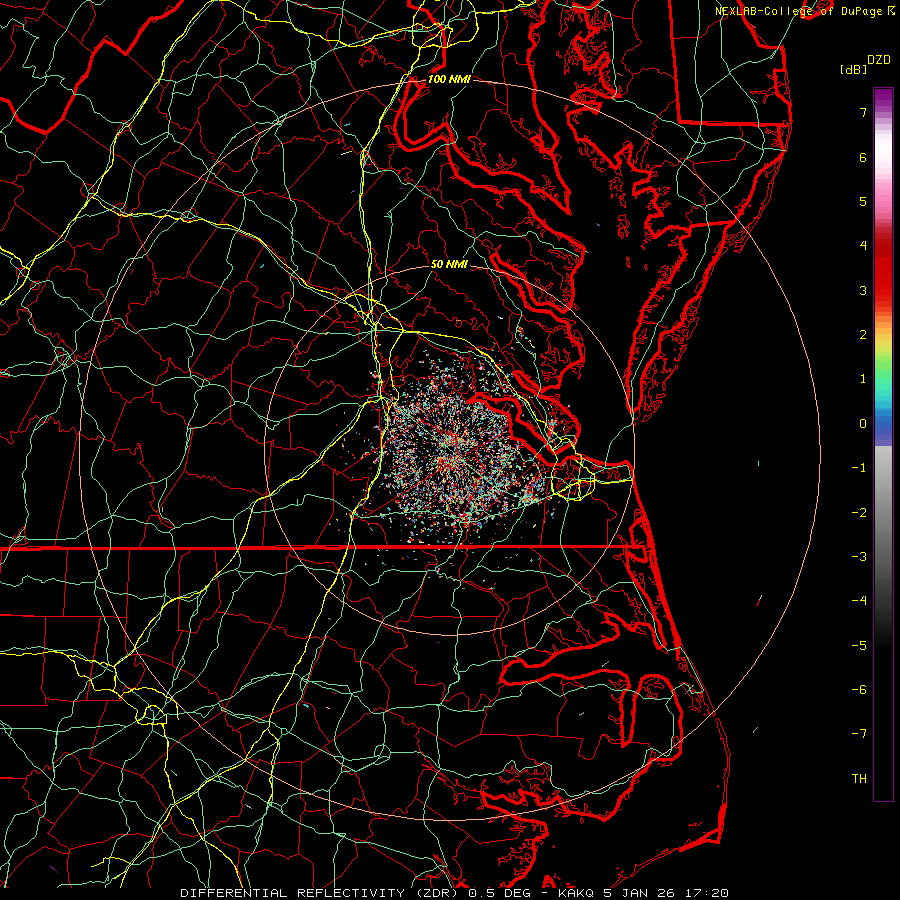
Task: Click the 'NEXLAB-College of DuPage' credit text
Action: click(x=798, y=11)
